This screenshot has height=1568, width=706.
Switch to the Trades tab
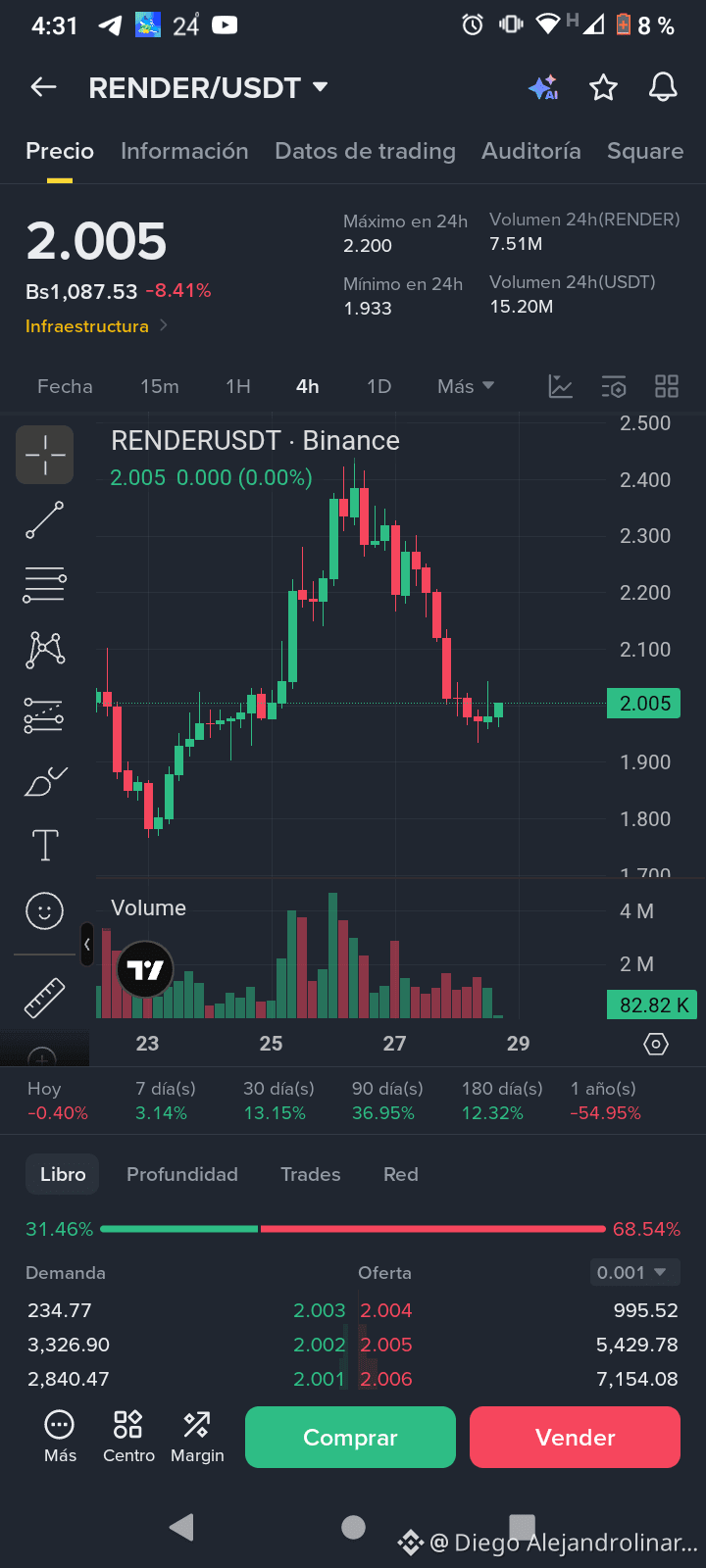click(x=311, y=1174)
